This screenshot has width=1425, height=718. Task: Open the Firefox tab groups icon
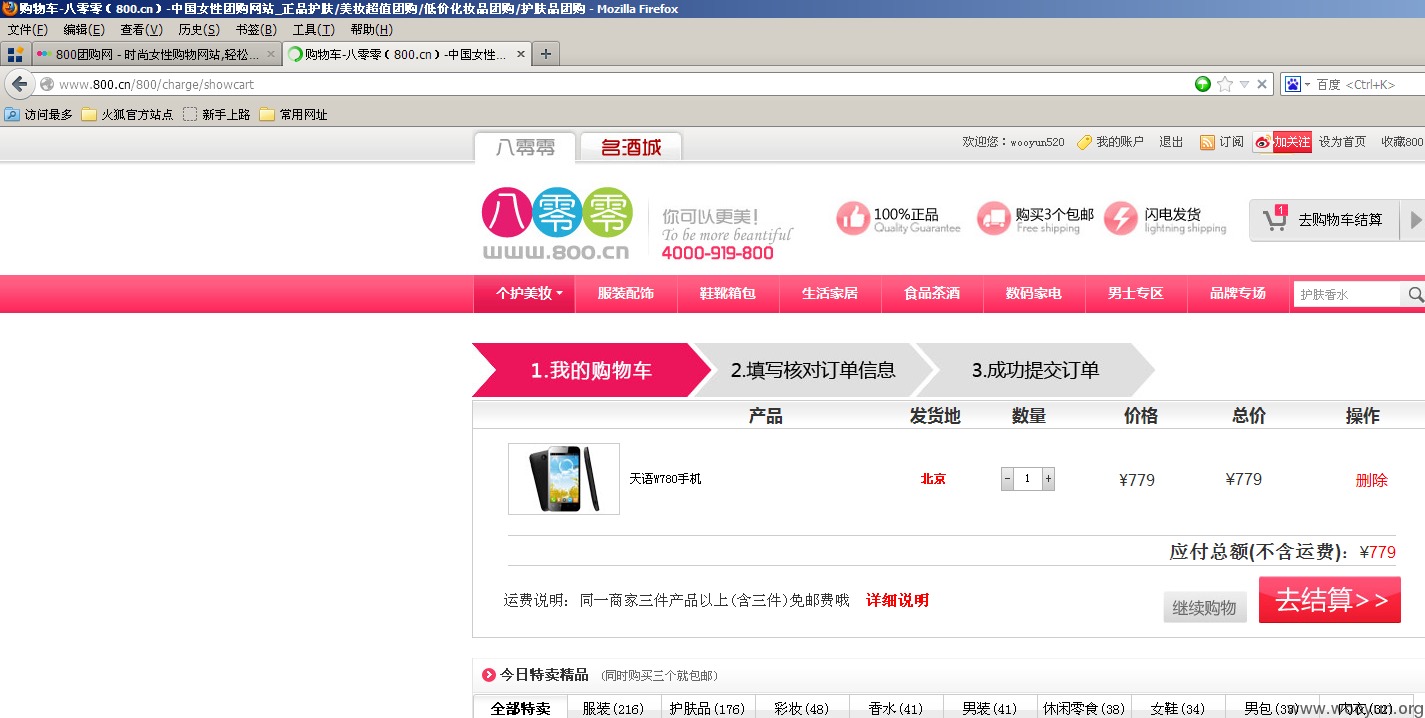(15, 54)
